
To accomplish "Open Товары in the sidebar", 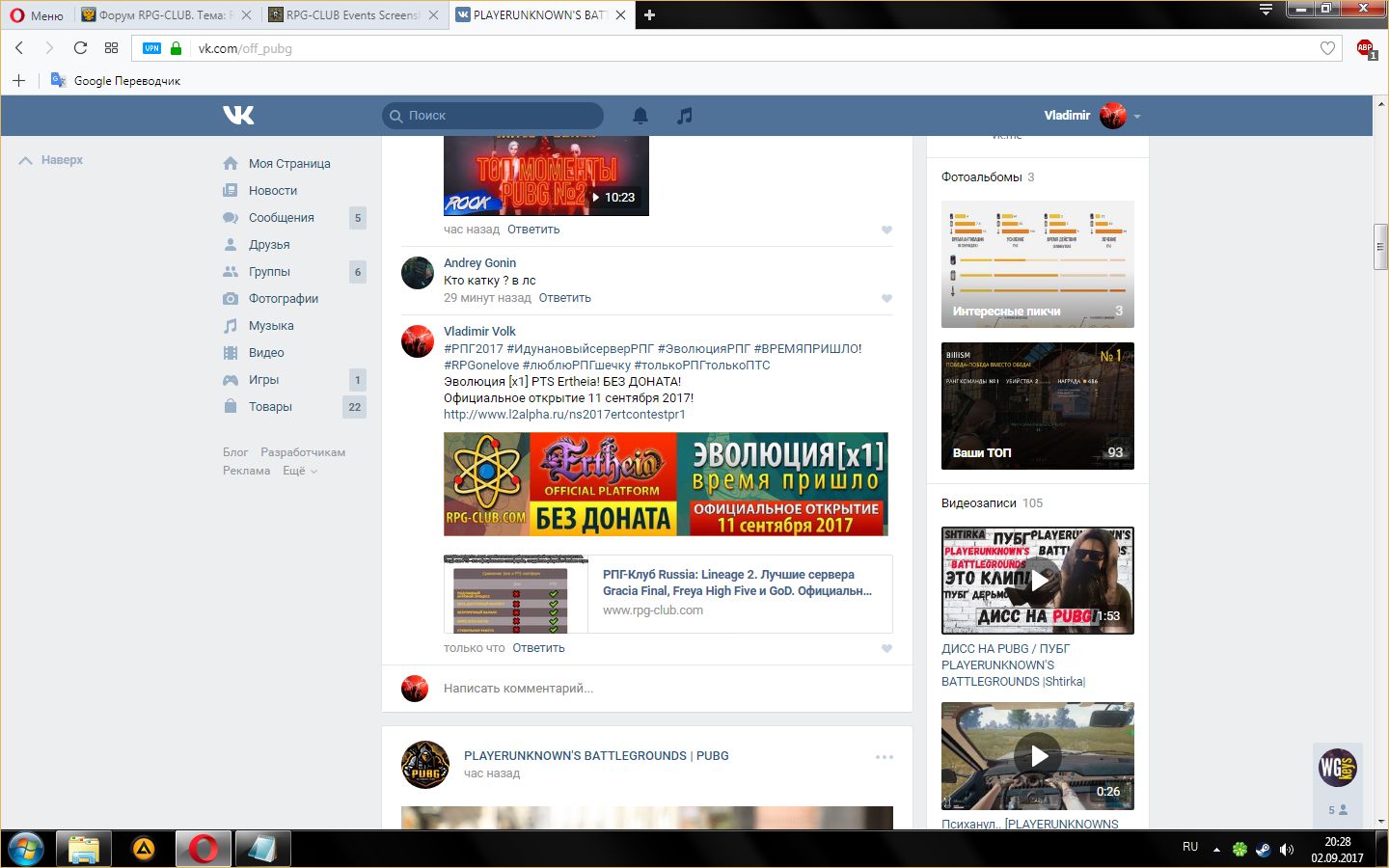I will [270, 406].
